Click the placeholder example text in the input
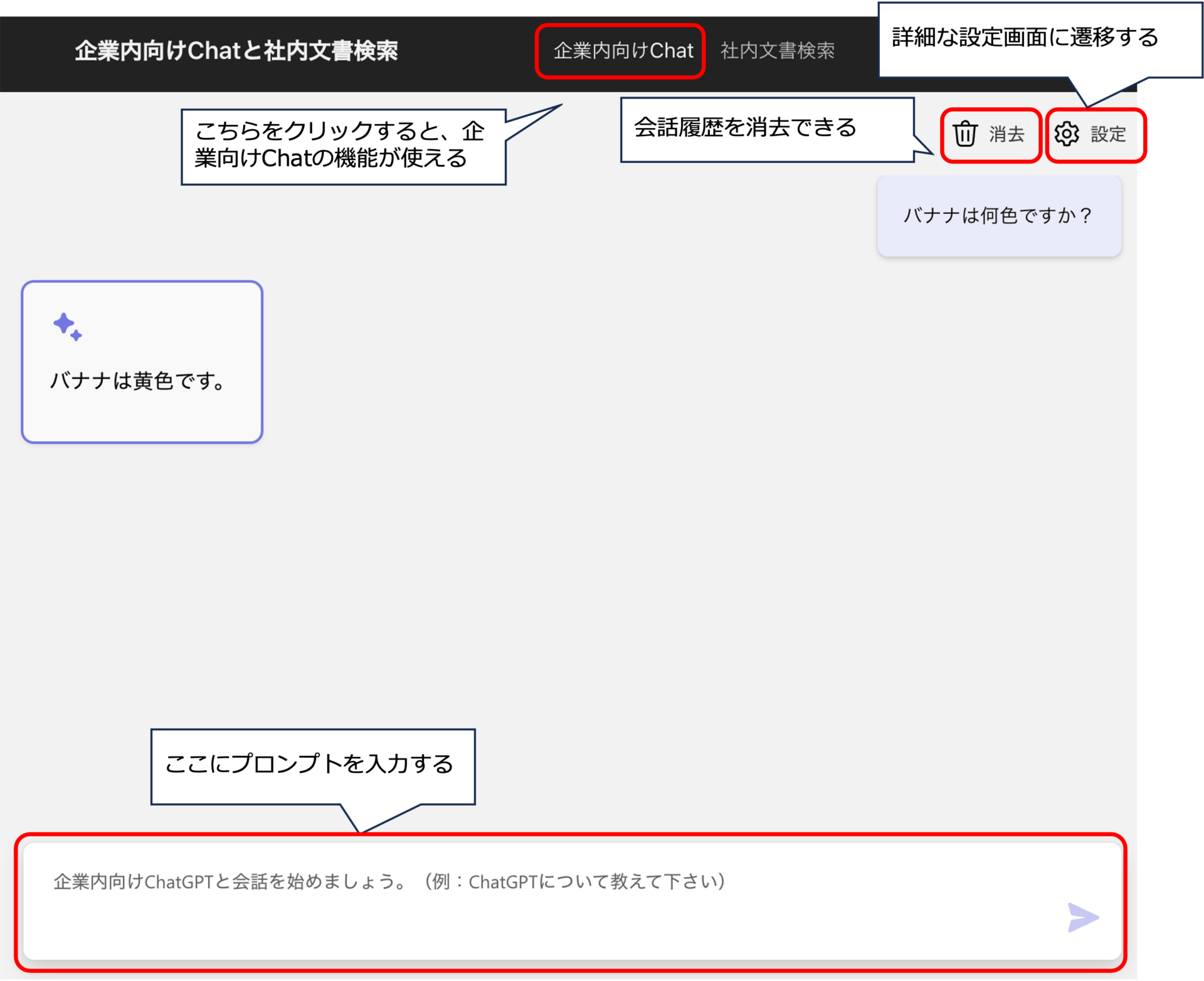This screenshot has width=1204, height=981. tap(389, 882)
